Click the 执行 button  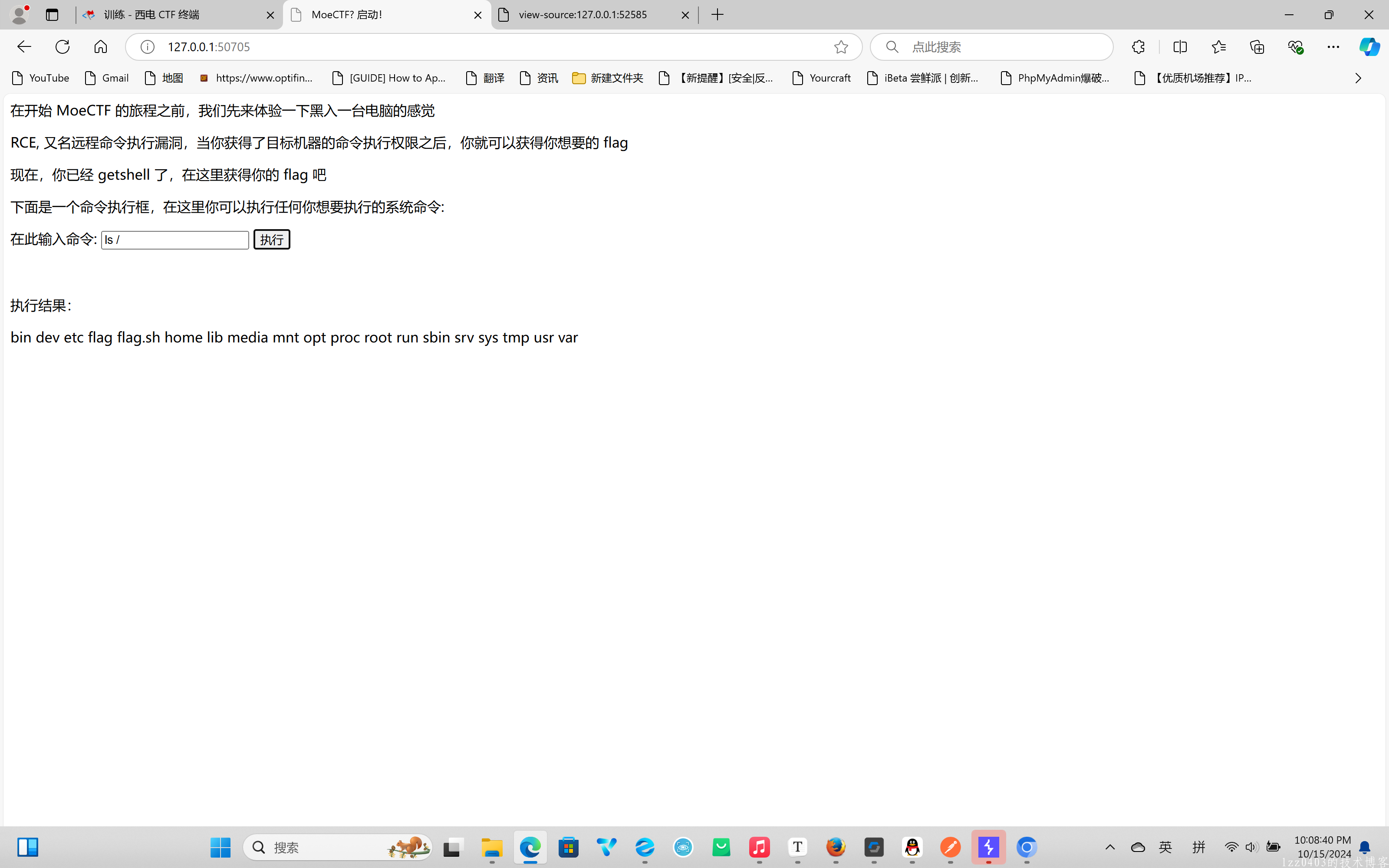point(271,240)
